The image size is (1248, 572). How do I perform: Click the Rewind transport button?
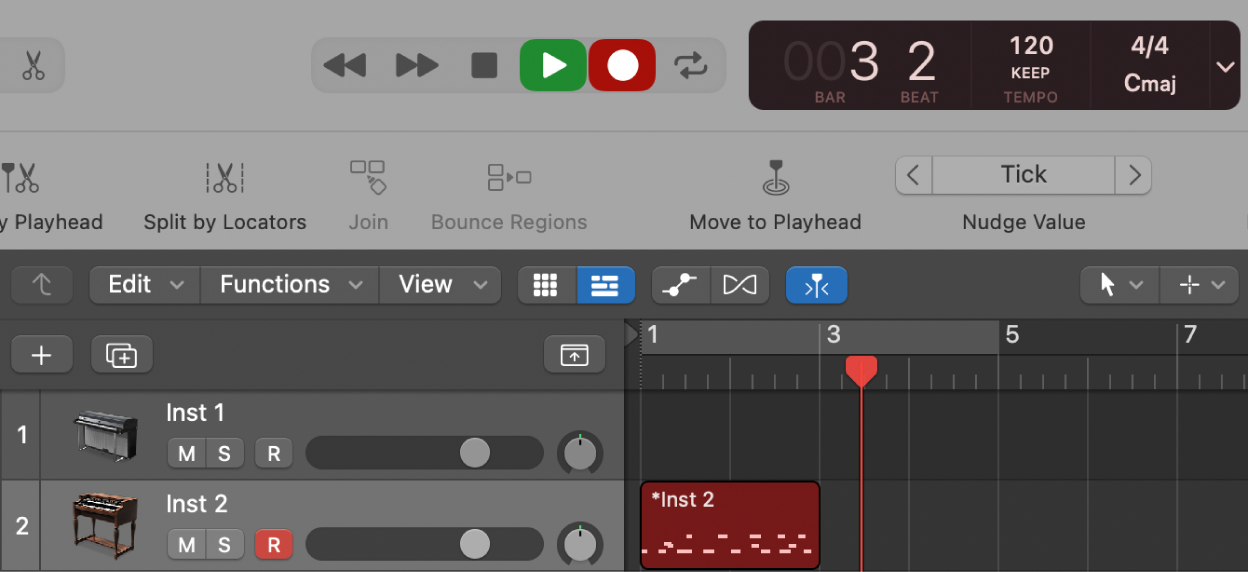tap(345, 66)
